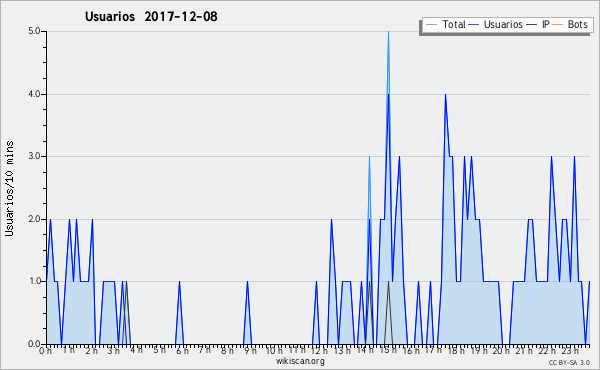Screen dimensions: 600x370
Task: Click the Total legend entry
Action: pyautogui.click(x=446, y=24)
